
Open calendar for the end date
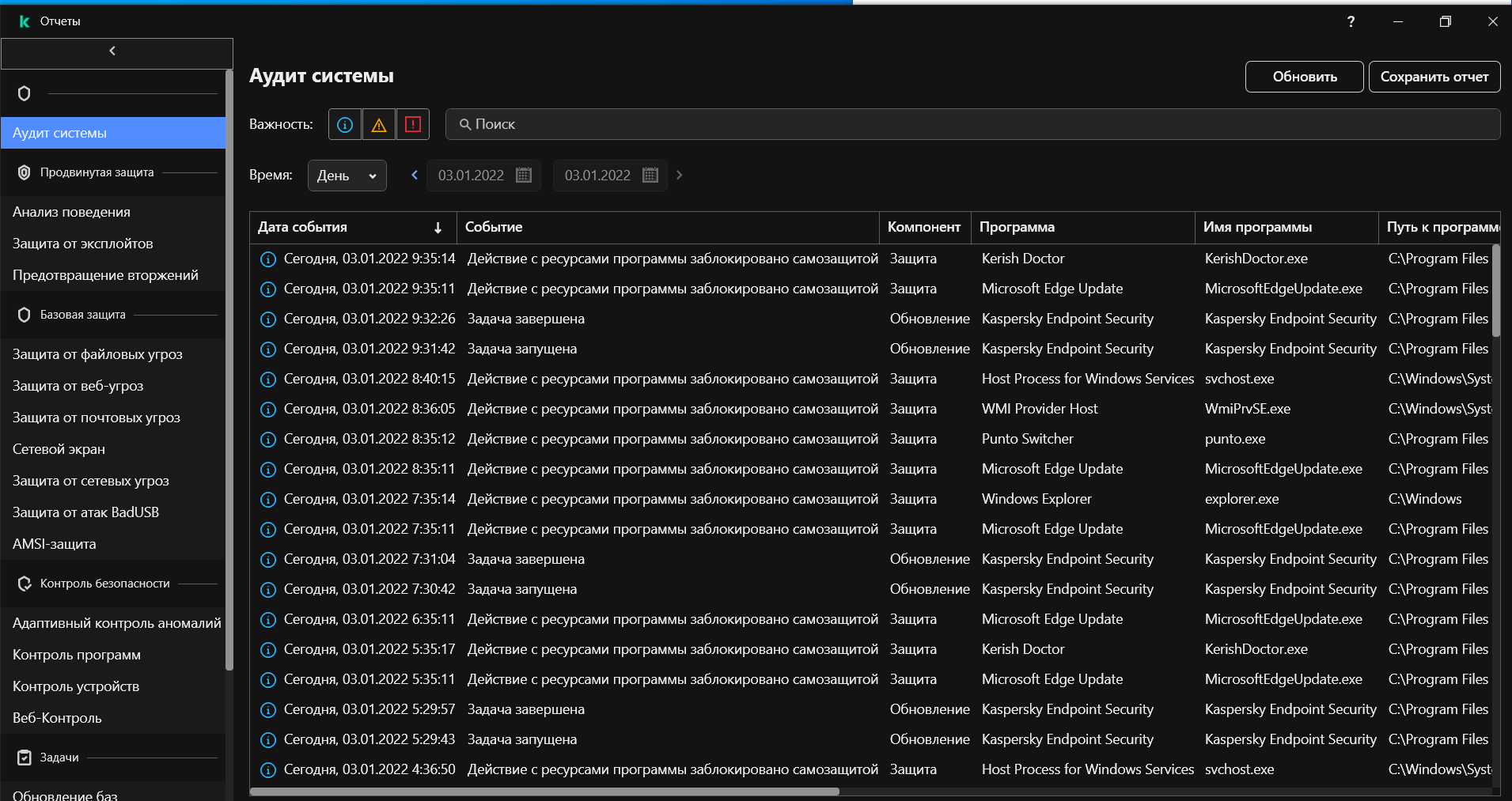pos(650,175)
